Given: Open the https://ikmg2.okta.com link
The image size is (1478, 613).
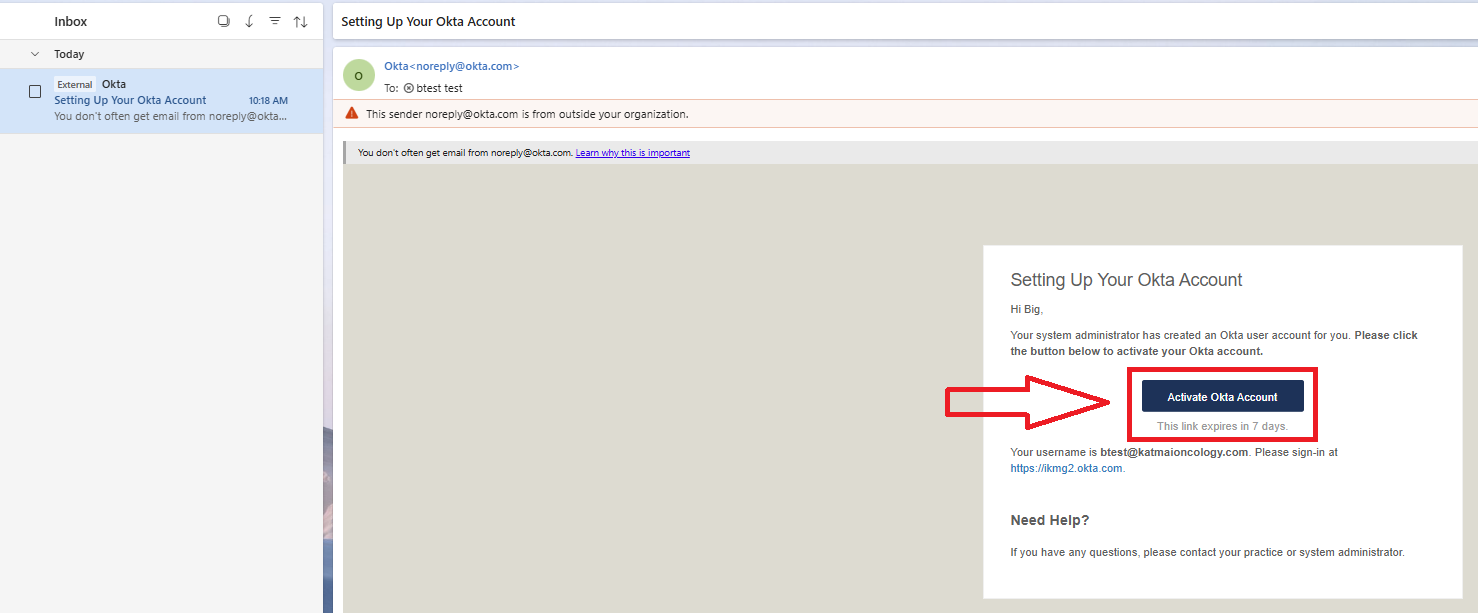Looking at the screenshot, I should pyautogui.click(x=1067, y=468).
